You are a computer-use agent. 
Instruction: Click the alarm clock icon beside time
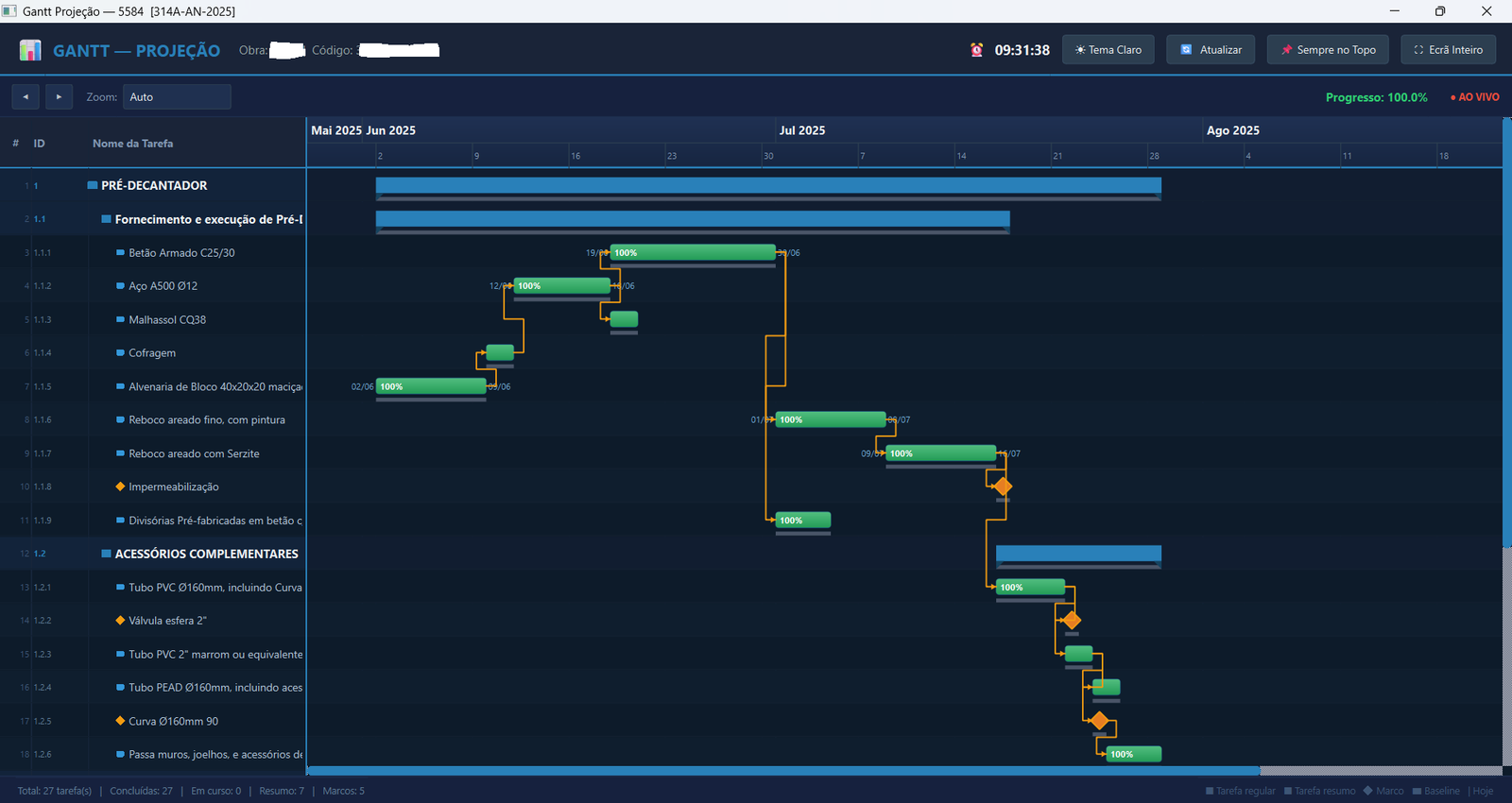click(976, 50)
